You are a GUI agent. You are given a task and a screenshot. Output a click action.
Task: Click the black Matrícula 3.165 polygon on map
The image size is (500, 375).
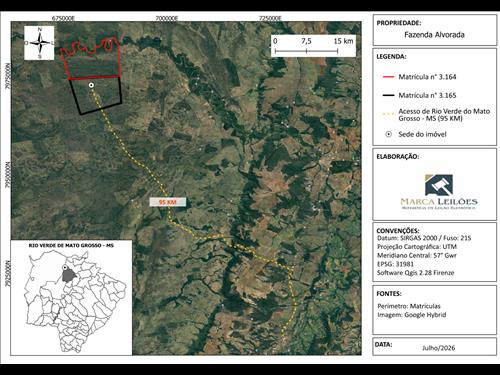pos(95,95)
